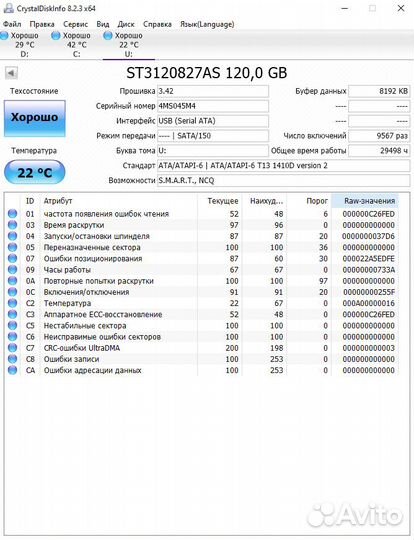Click the Наихуд... column header
The width and height of the screenshot is (414, 540).
pos(264,201)
